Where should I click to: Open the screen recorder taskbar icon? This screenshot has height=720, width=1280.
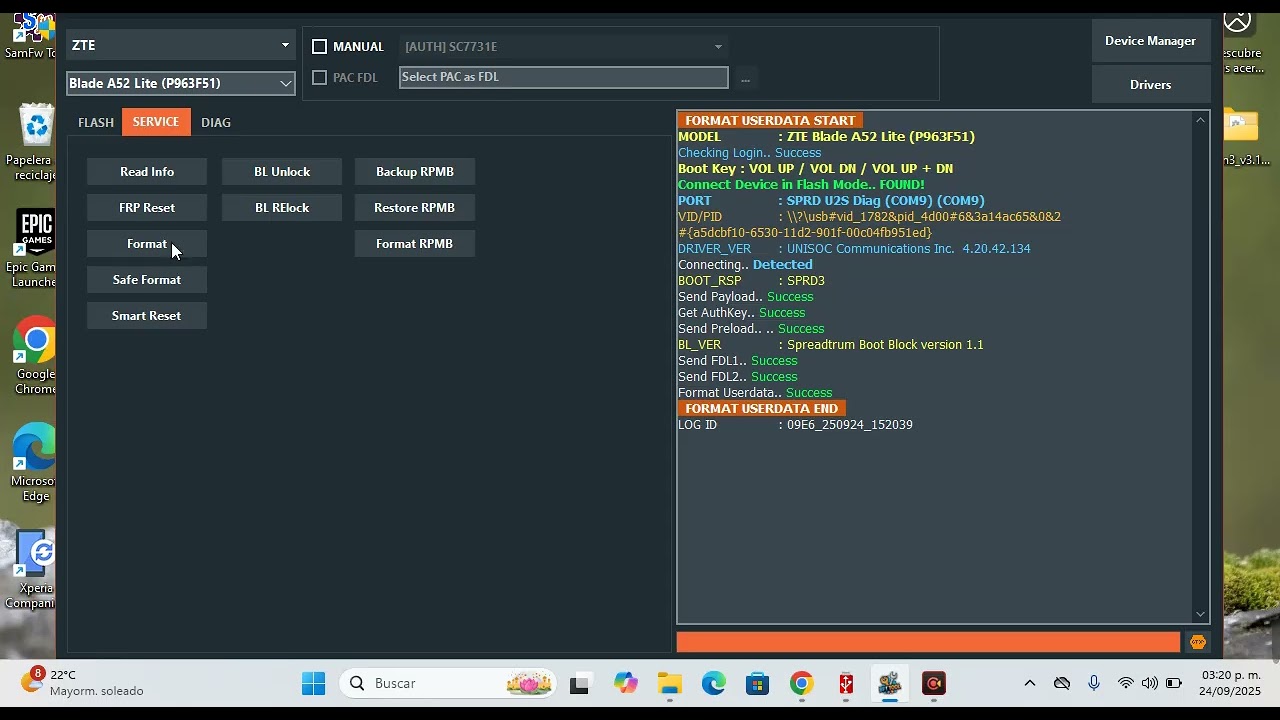[x=934, y=683]
